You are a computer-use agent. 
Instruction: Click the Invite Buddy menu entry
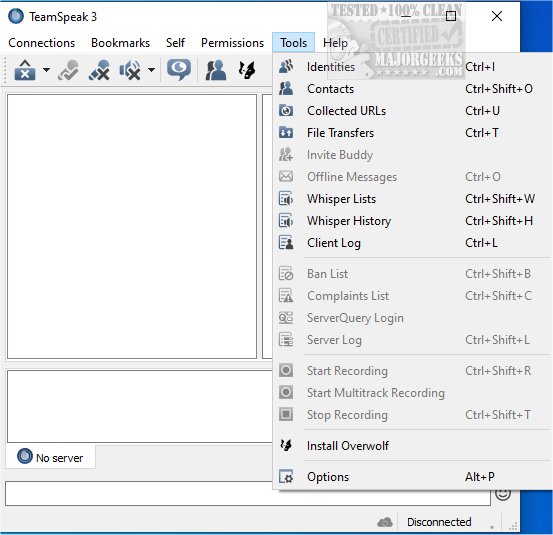[x=412, y=155]
